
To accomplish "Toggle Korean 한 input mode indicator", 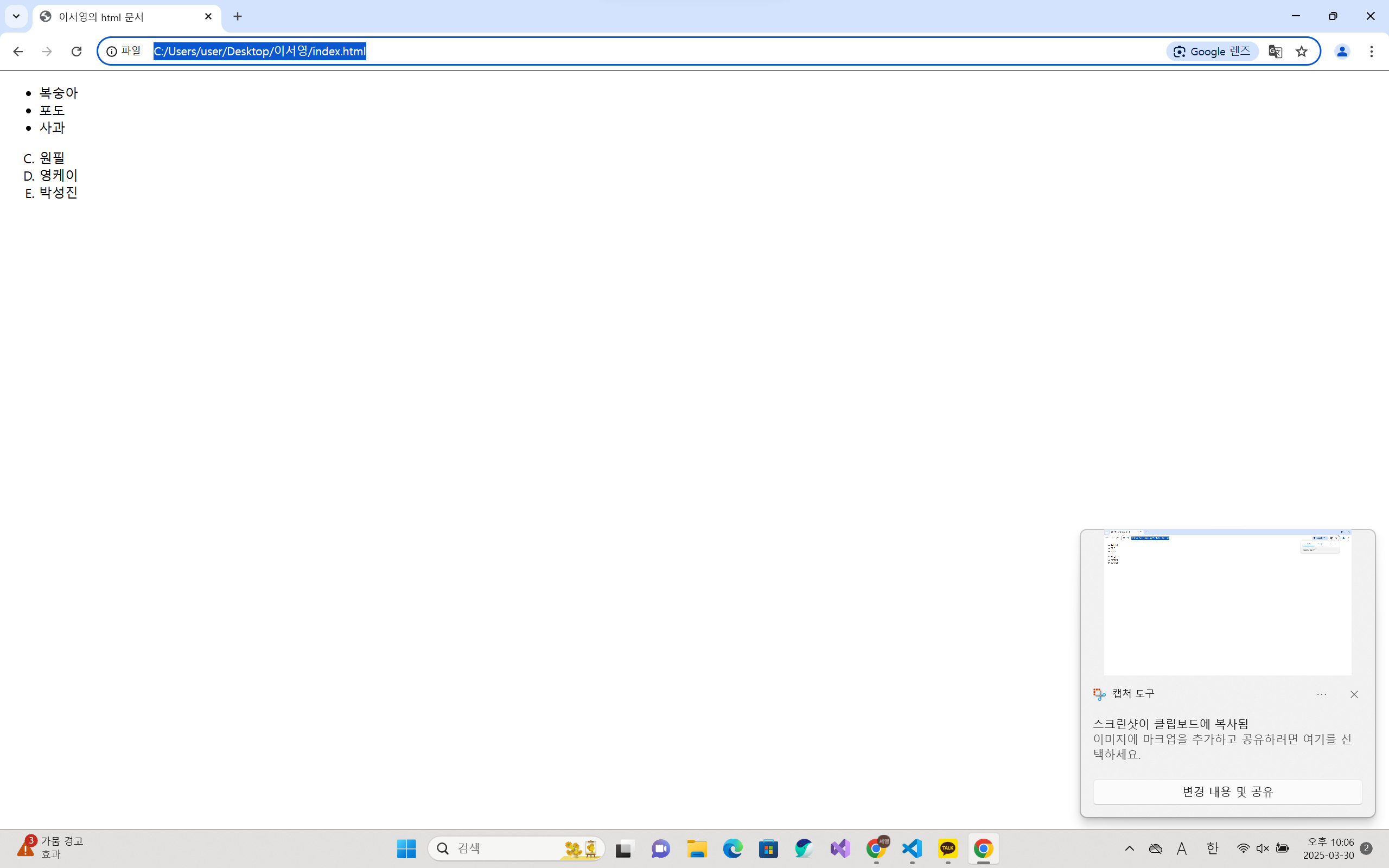I will [x=1212, y=848].
